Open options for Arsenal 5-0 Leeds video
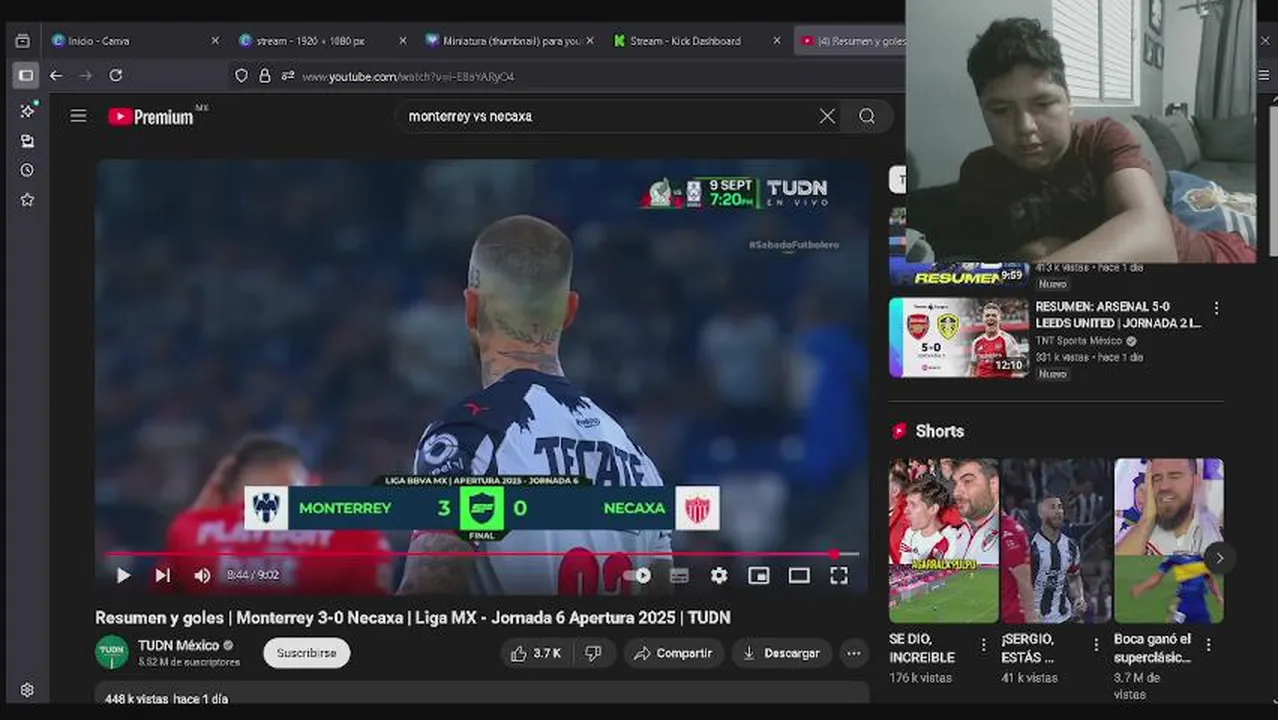 1216,308
